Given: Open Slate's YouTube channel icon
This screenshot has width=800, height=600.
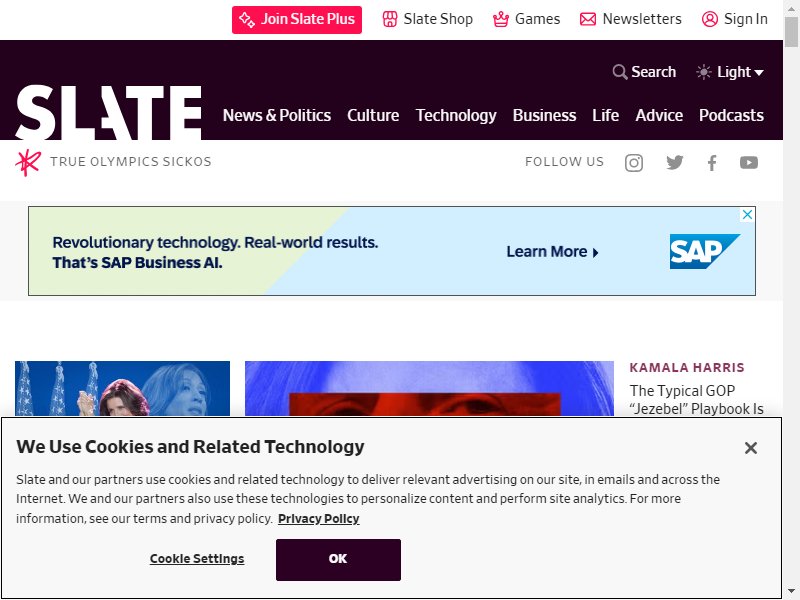Looking at the screenshot, I should click(x=748, y=163).
